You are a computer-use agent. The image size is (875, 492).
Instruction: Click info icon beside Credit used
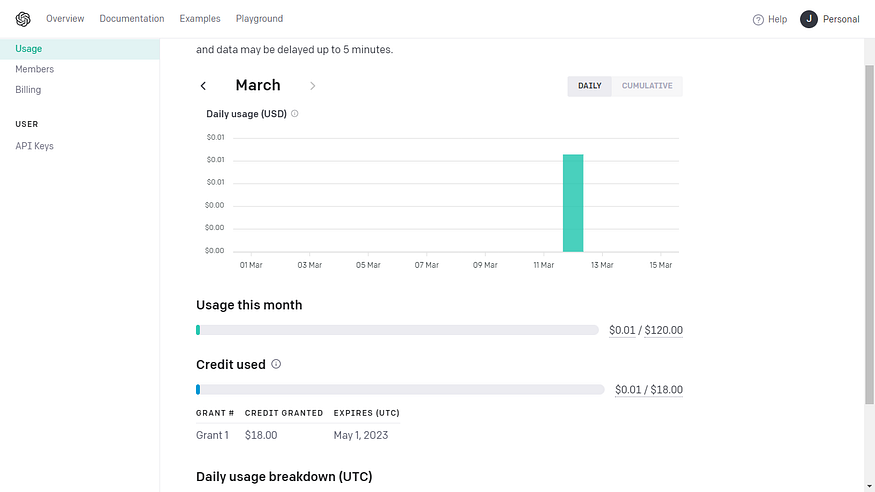click(276, 364)
